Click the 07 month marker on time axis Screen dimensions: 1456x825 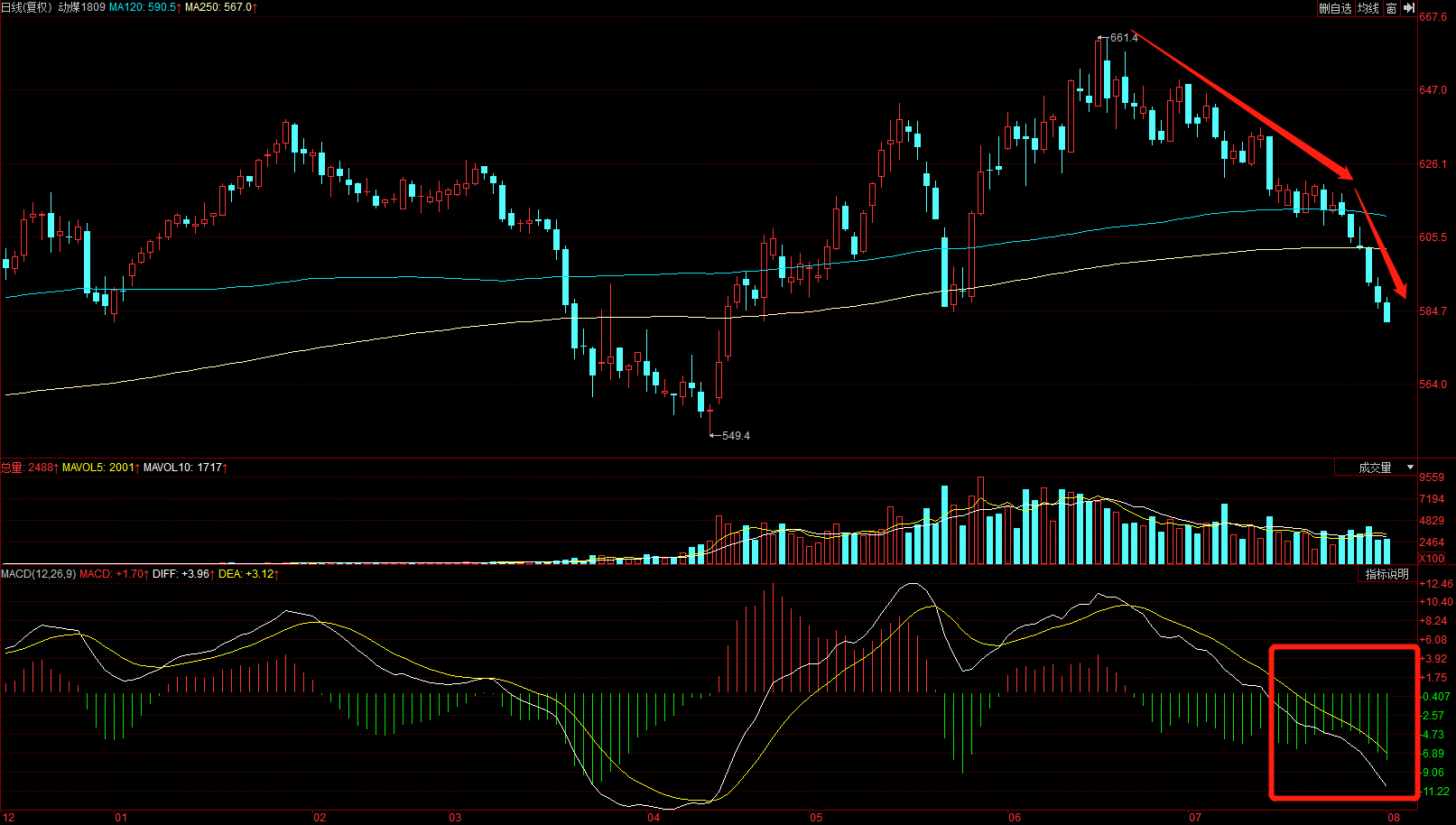pyautogui.click(x=1195, y=818)
